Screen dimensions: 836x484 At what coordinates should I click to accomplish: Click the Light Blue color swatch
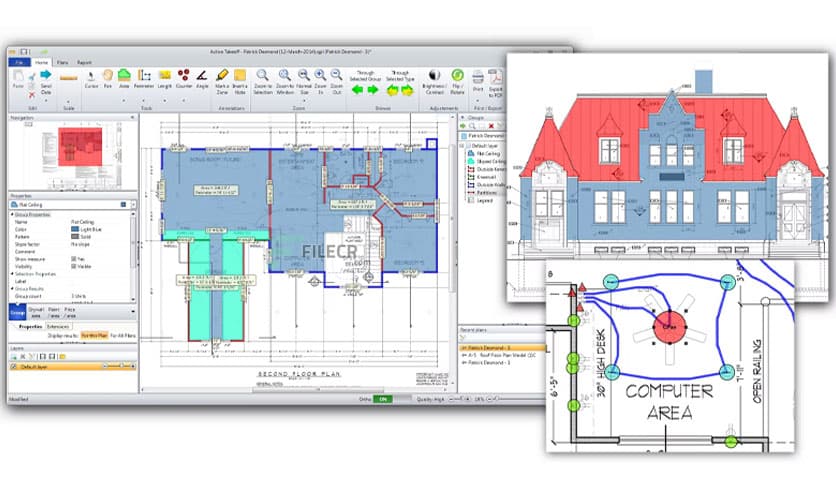(x=75, y=229)
